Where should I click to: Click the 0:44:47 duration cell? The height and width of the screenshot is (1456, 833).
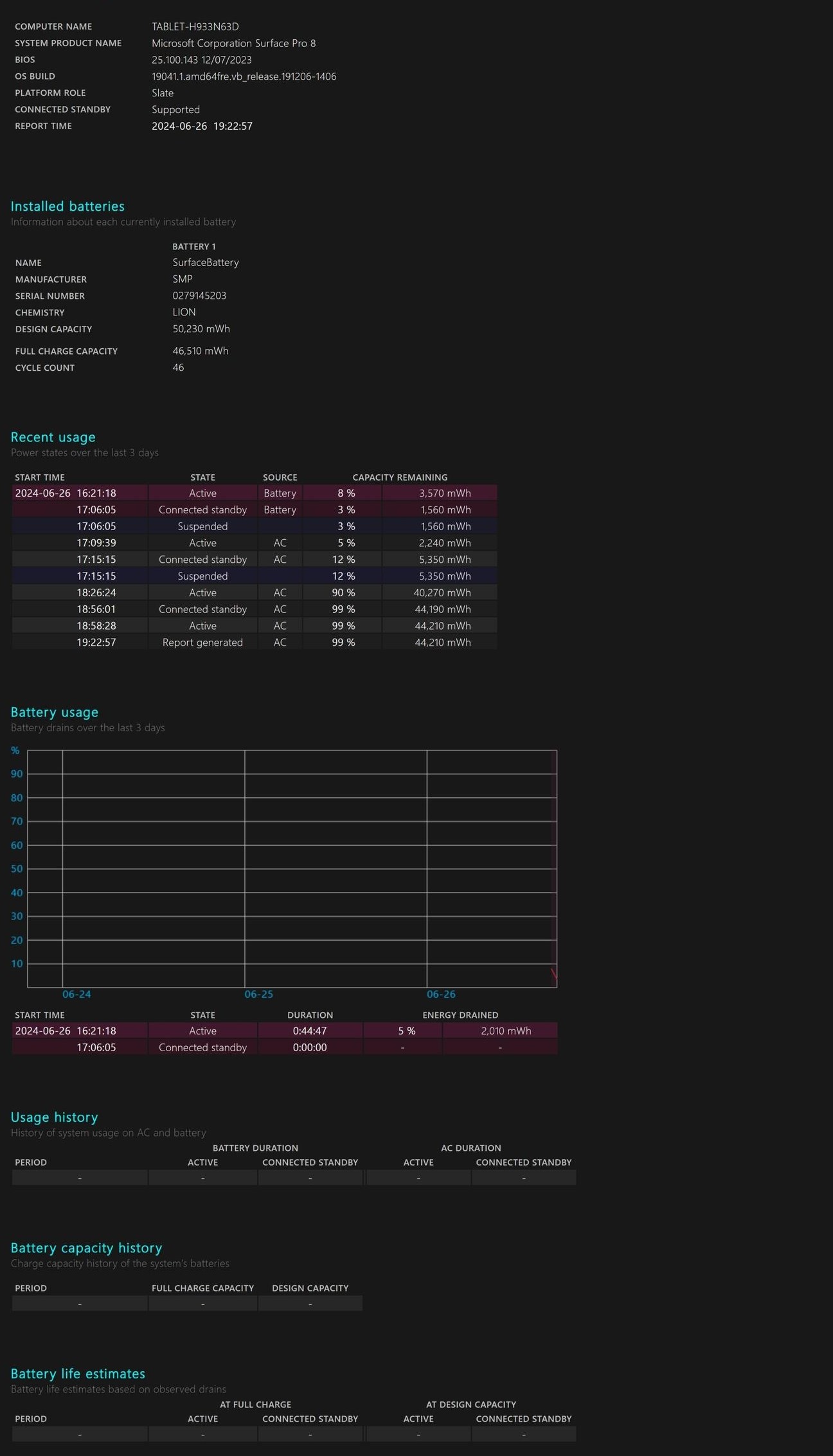310,1031
